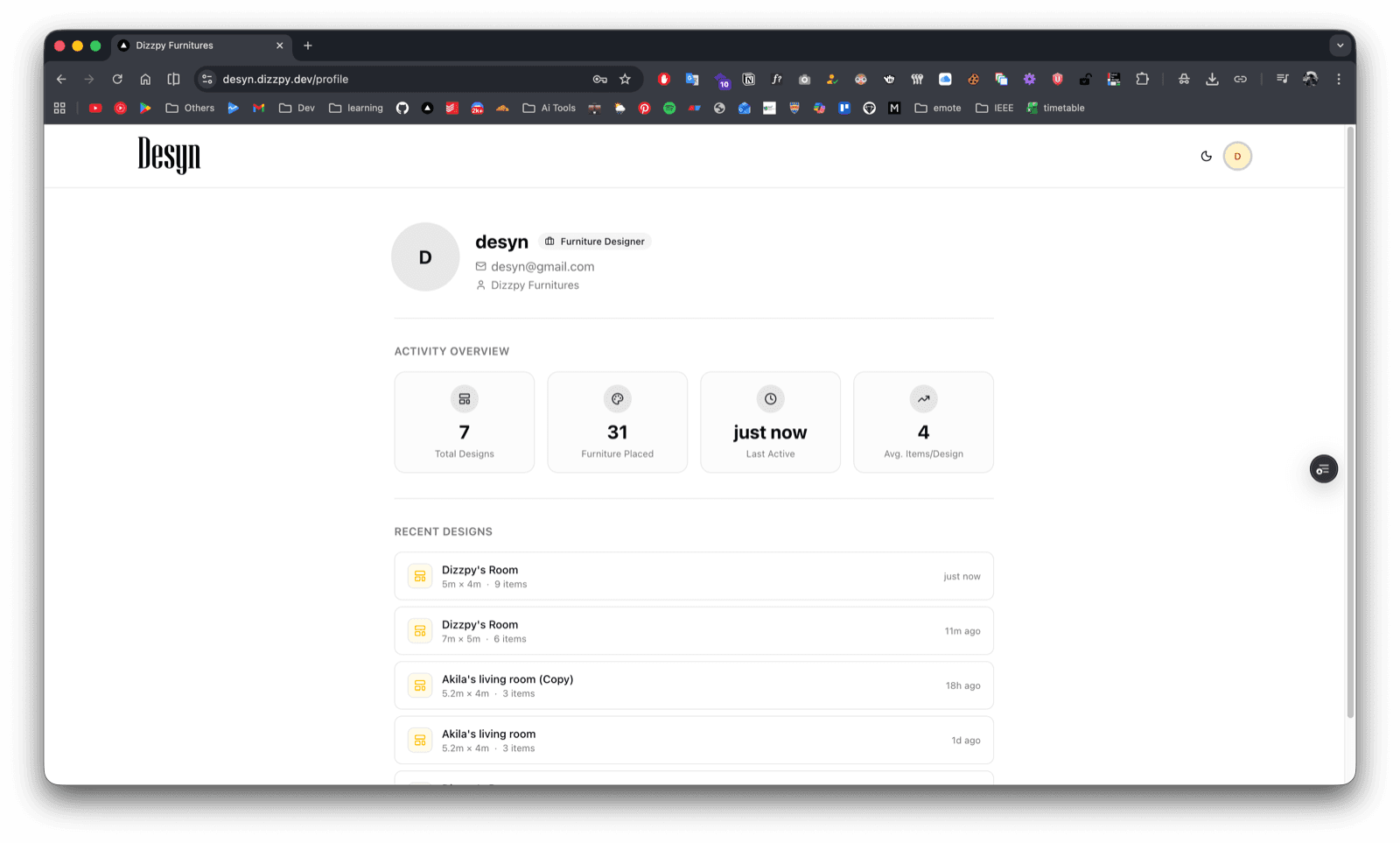Click the Furniture Placed stat card
Image resolution: width=1400 pixels, height=843 pixels.
pyautogui.click(x=618, y=422)
